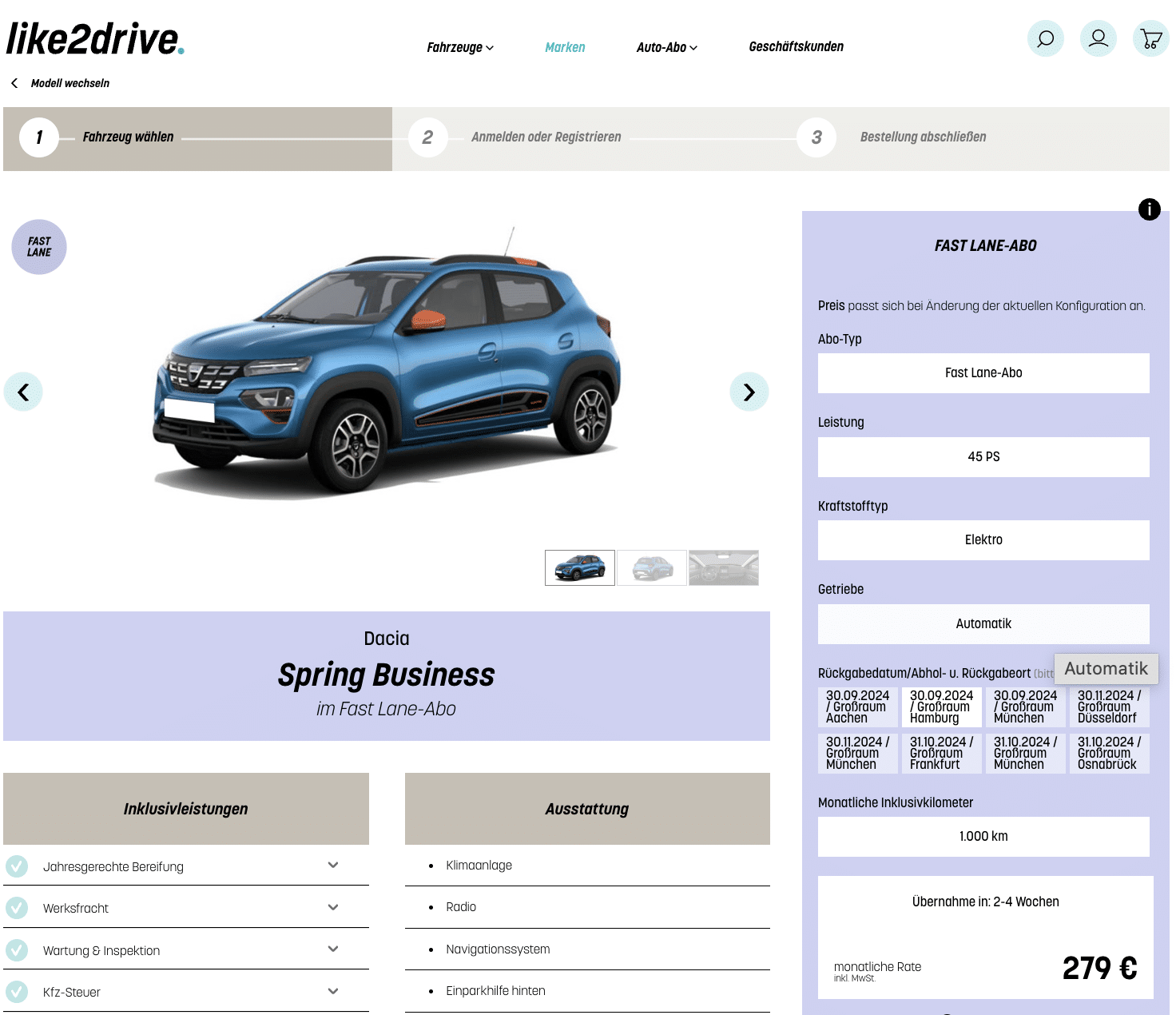
Task: Click the like2drive logo
Action: (x=95, y=39)
